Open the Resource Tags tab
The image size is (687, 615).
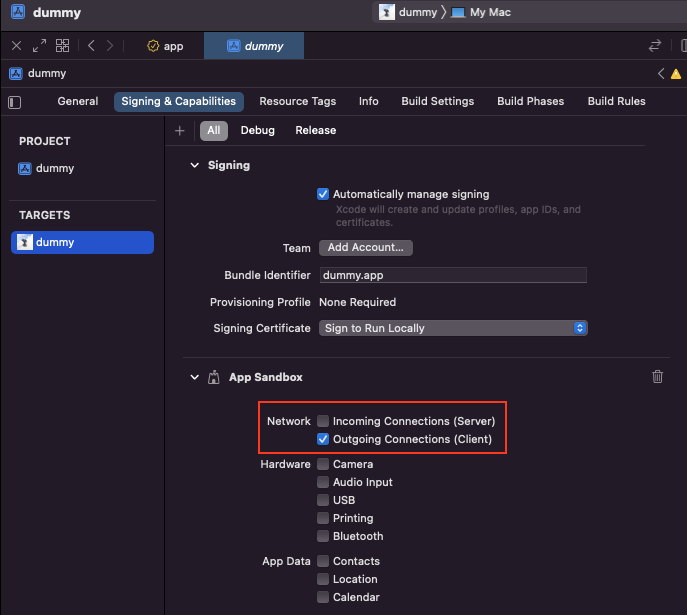tap(297, 102)
